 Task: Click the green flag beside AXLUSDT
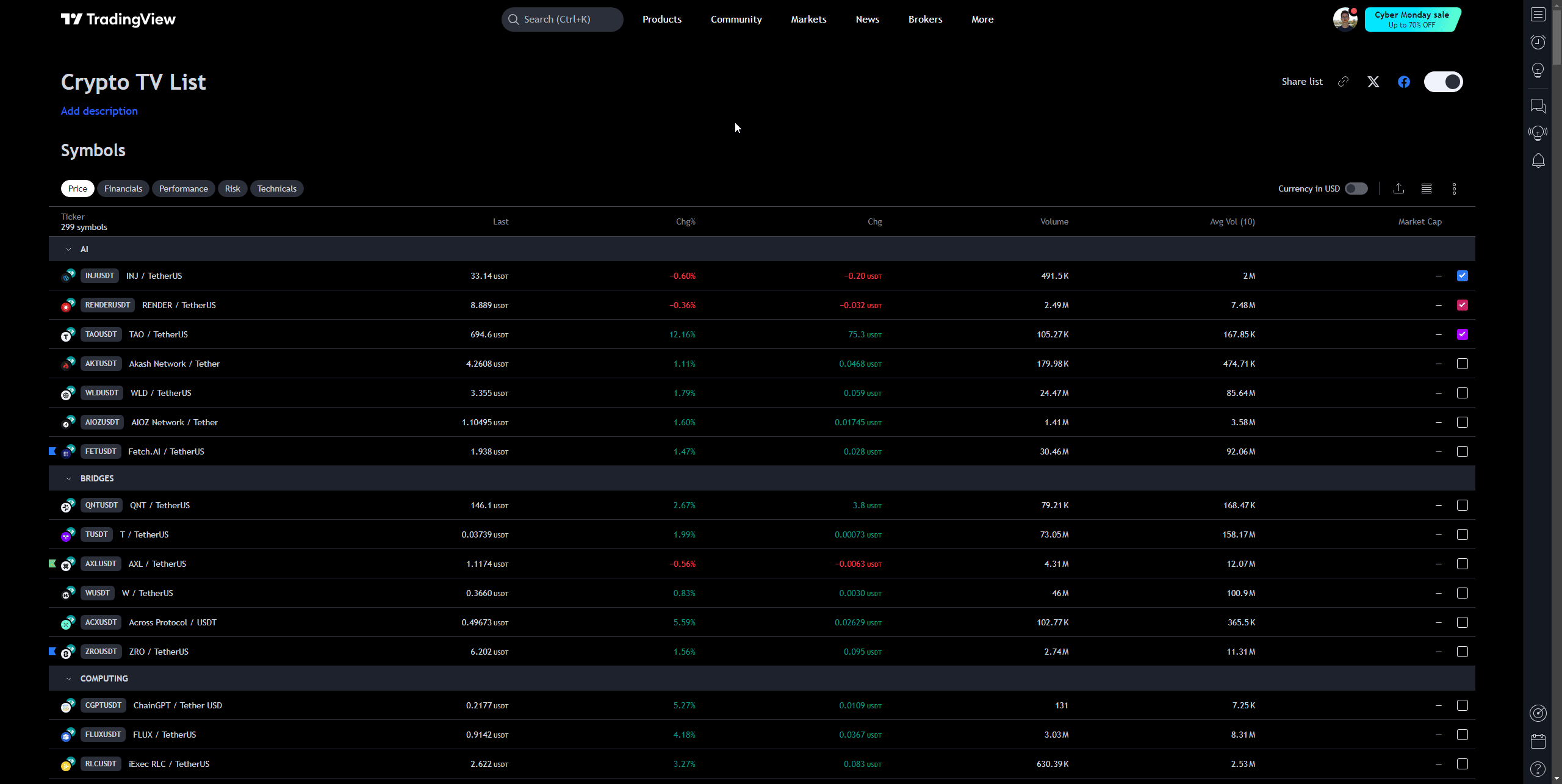[52, 564]
